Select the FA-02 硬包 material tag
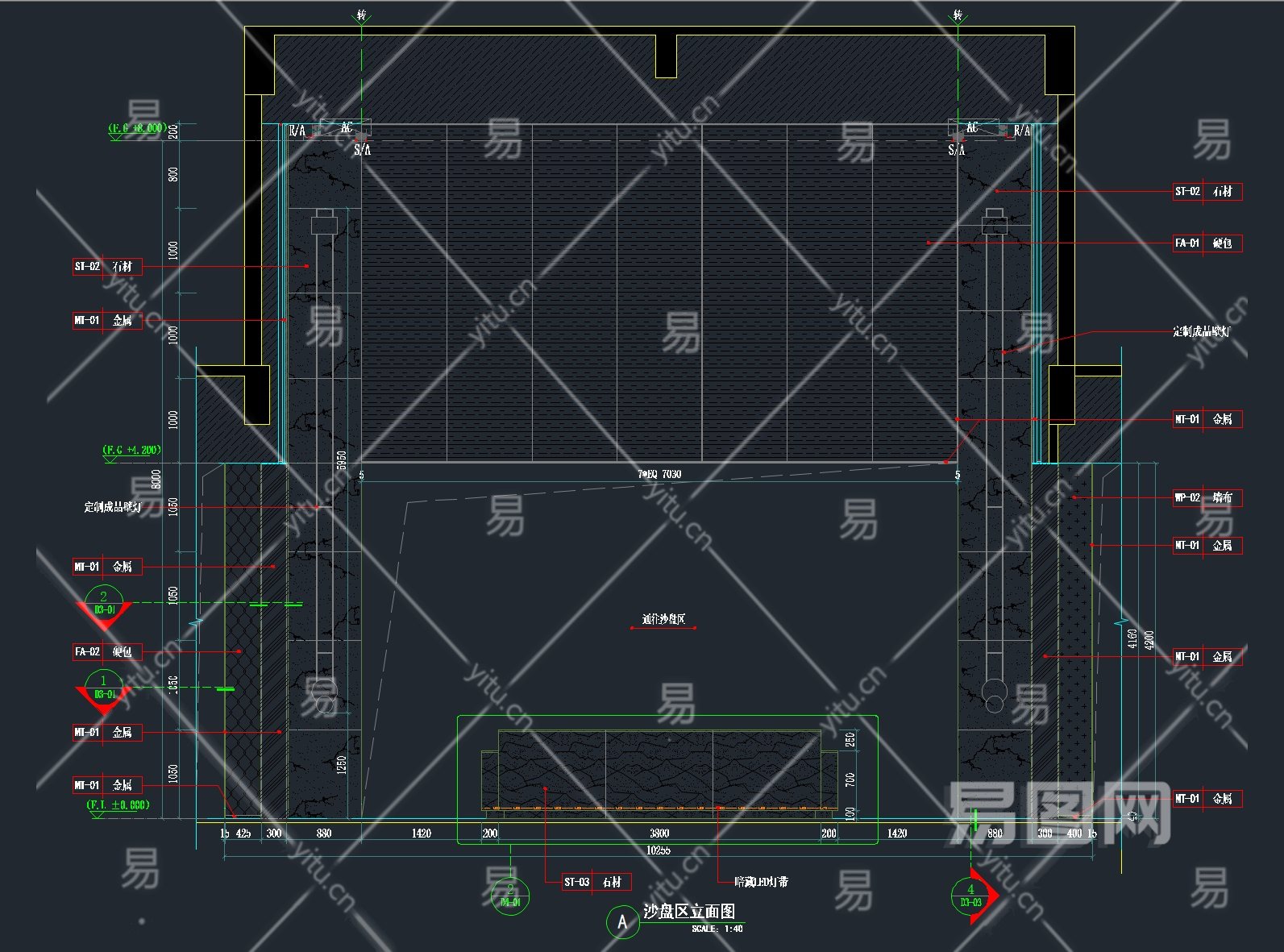This screenshot has height=952, width=1284. tap(109, 651)
